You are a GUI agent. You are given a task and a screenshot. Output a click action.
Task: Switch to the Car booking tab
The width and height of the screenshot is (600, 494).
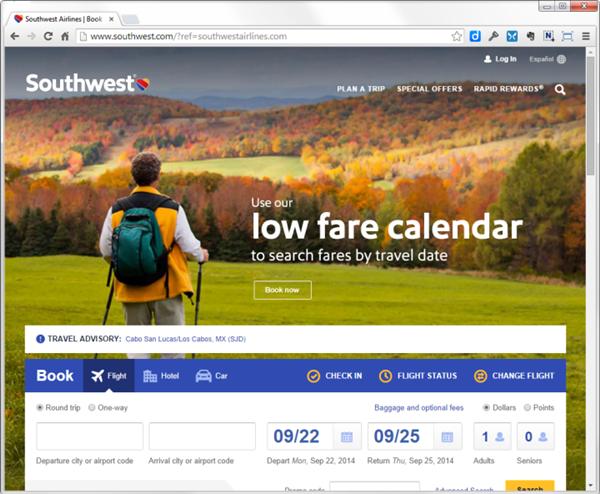(212, 376)
